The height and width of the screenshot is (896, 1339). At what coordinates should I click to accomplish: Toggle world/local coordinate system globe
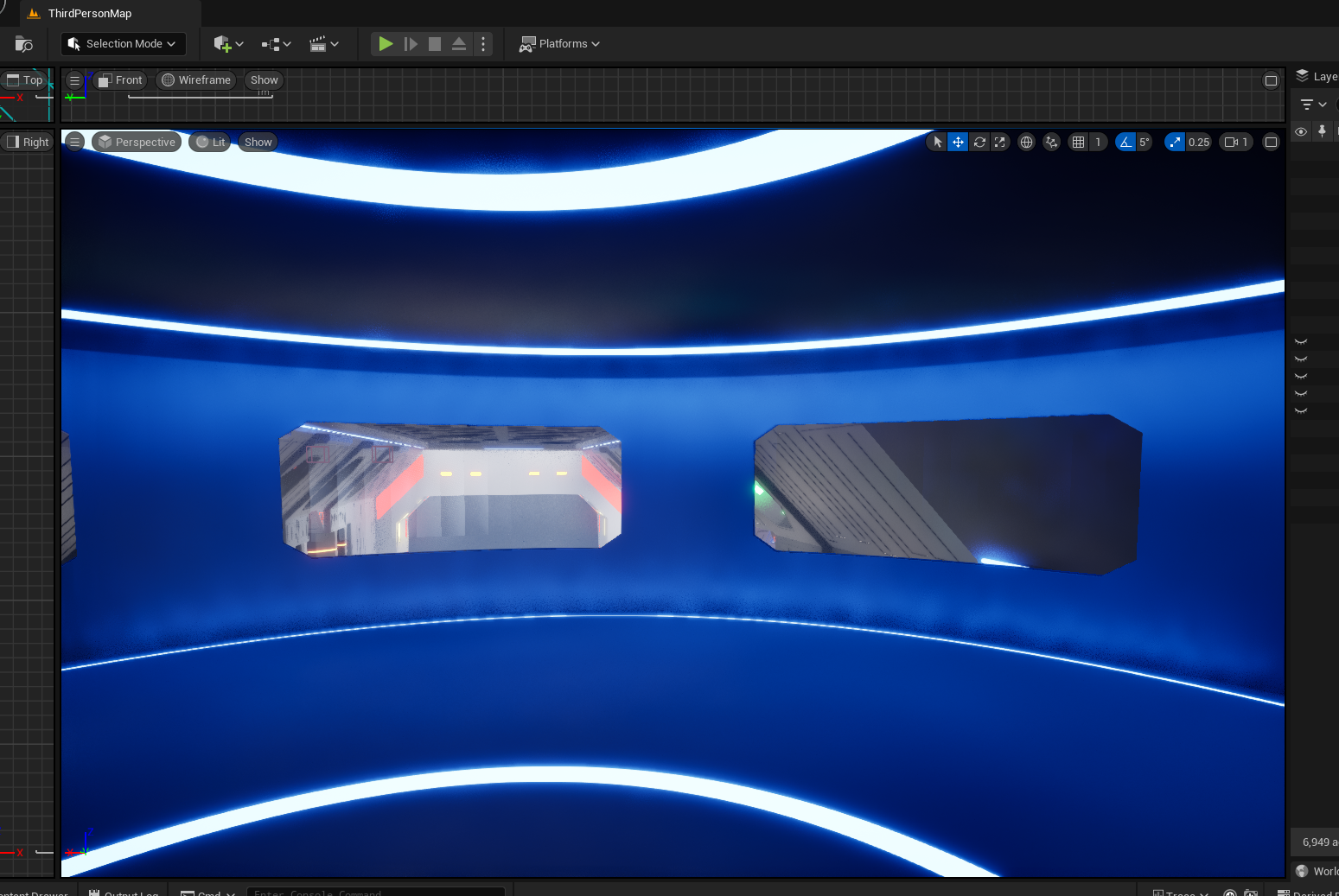(x=1026, y=143)
